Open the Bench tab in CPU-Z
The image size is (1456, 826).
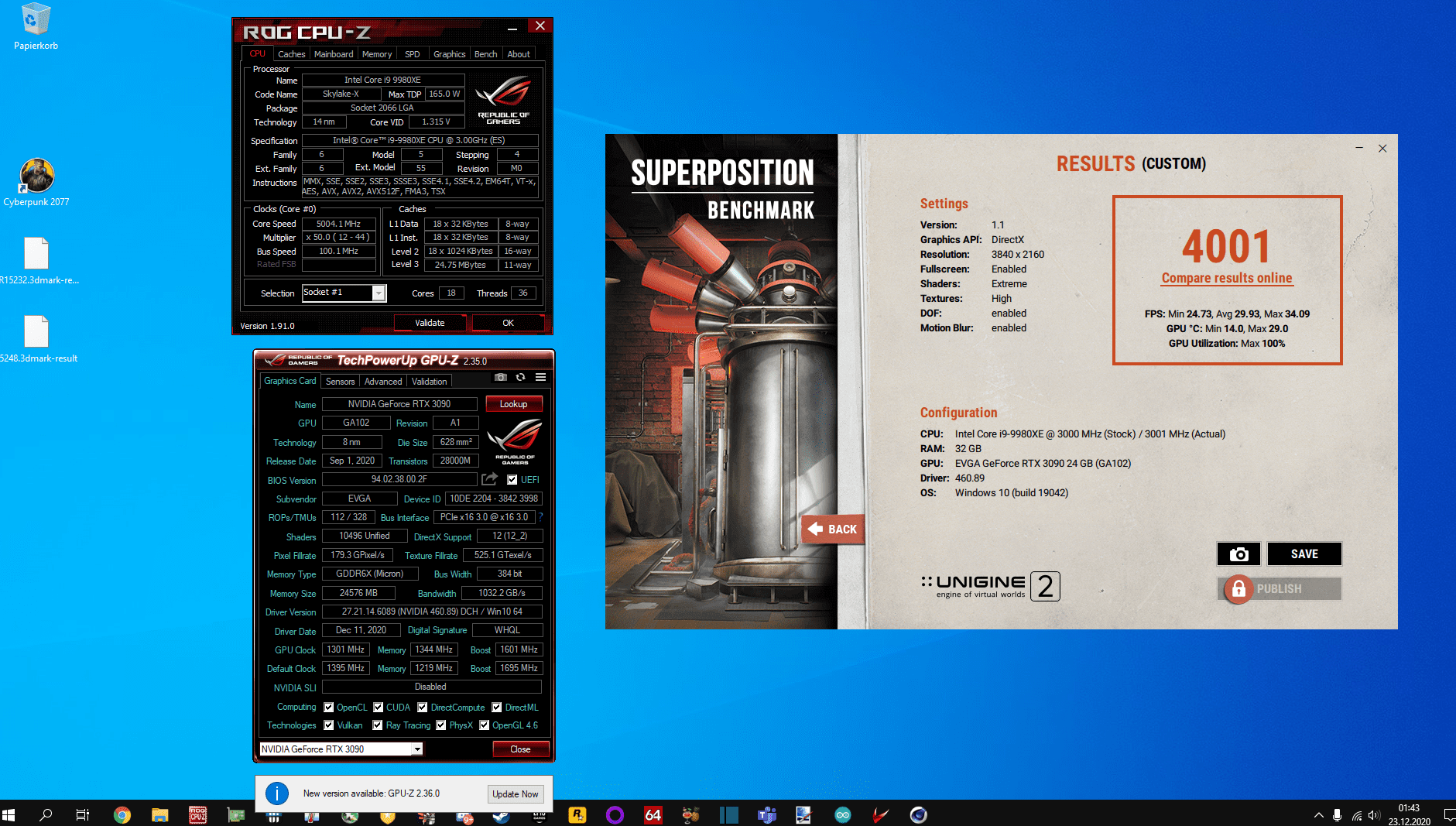486,54
